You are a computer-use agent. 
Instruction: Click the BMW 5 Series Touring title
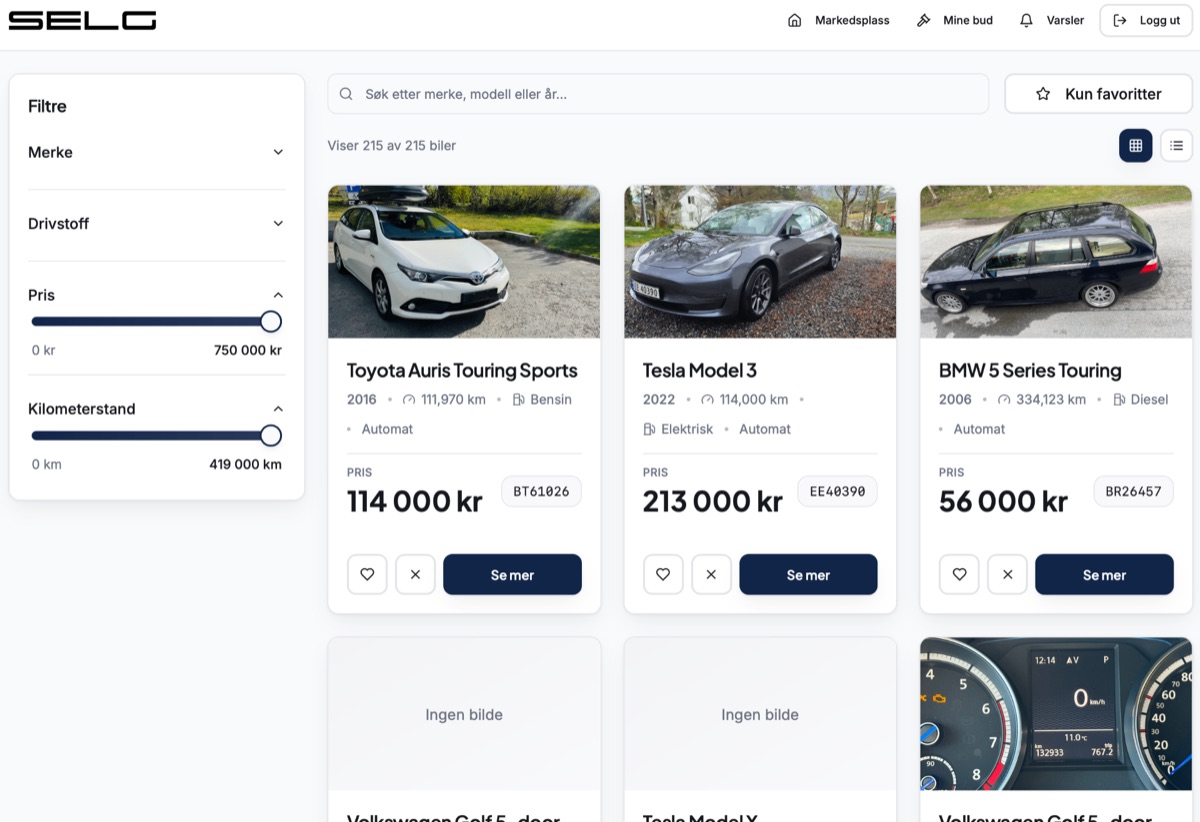(x=1030, y=370)
